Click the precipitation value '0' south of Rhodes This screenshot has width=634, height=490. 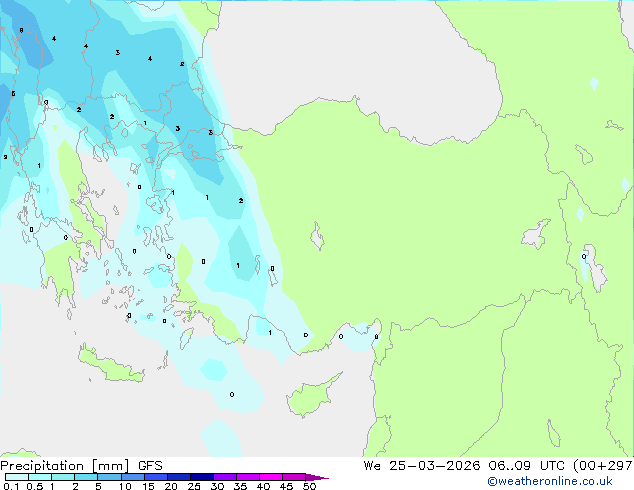point(232,395)
